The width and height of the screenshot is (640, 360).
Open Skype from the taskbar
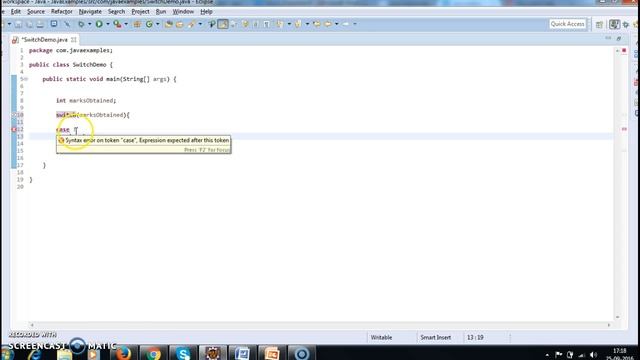pyautogui.click(x=183, y=353)
